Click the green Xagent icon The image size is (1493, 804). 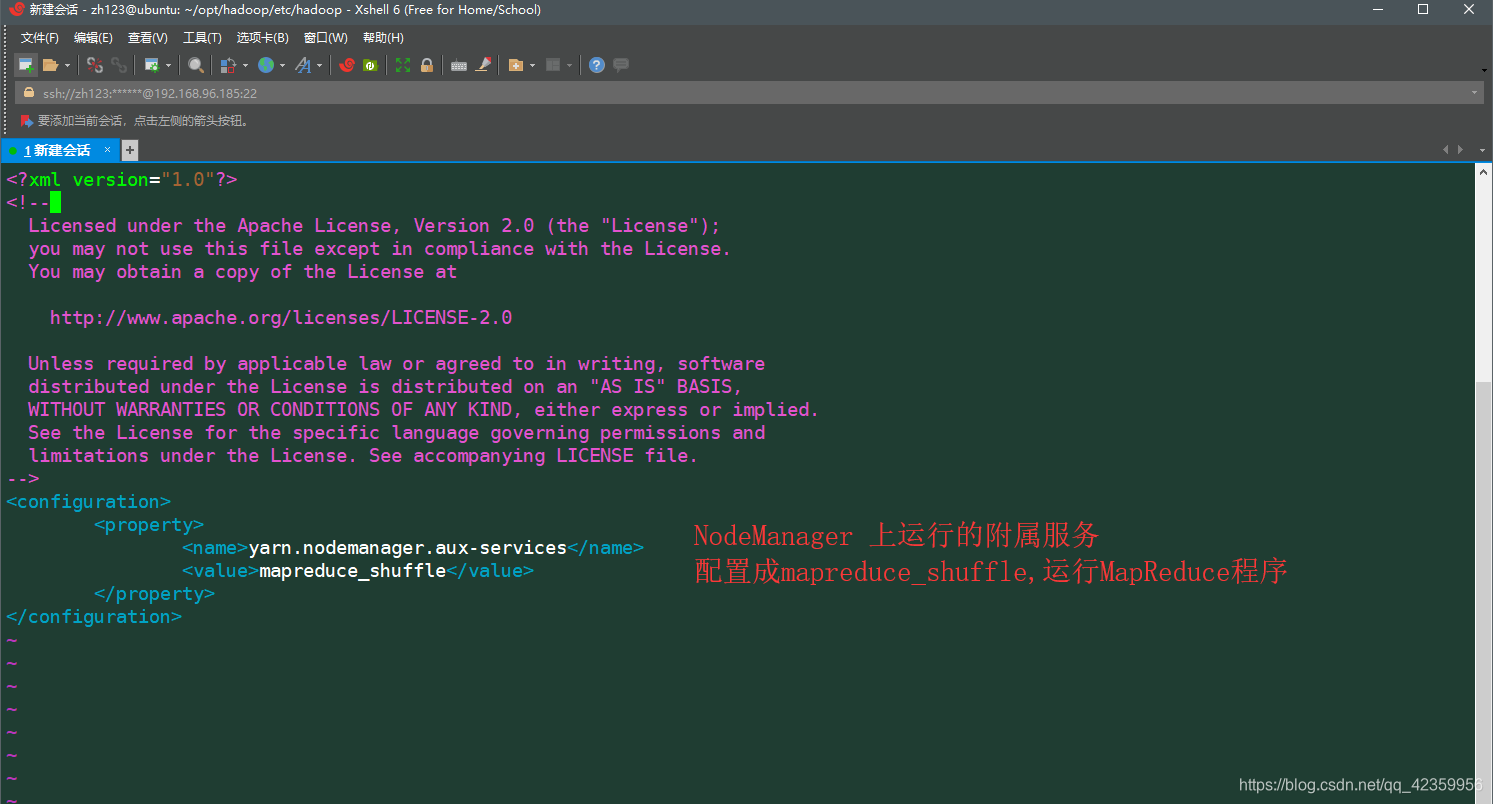tap(370, 65)
